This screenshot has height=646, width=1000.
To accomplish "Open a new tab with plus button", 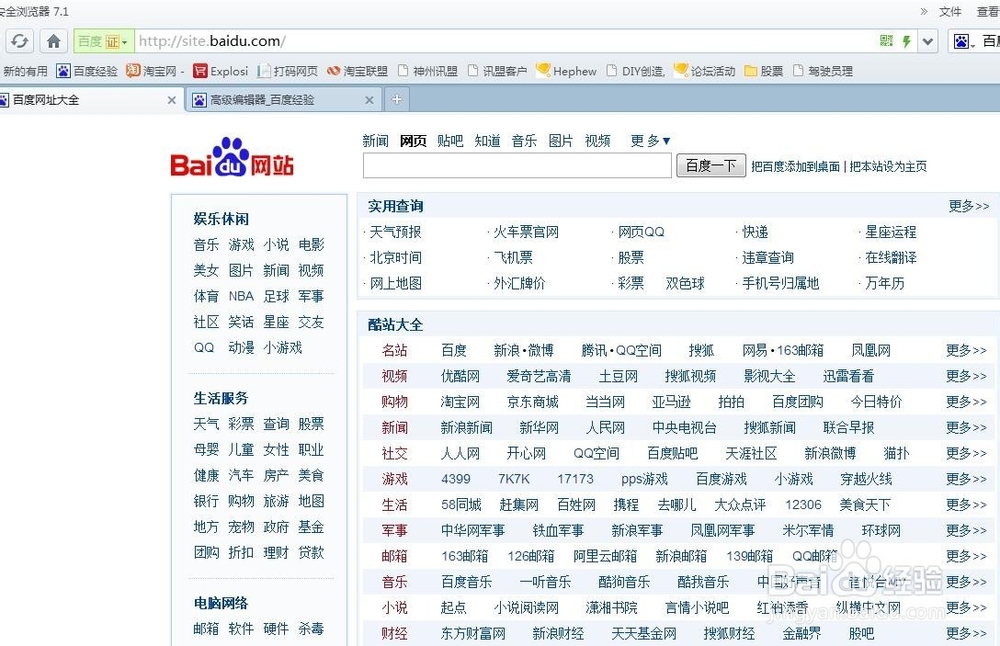I will pyautogui.click(x=397, y=99).
